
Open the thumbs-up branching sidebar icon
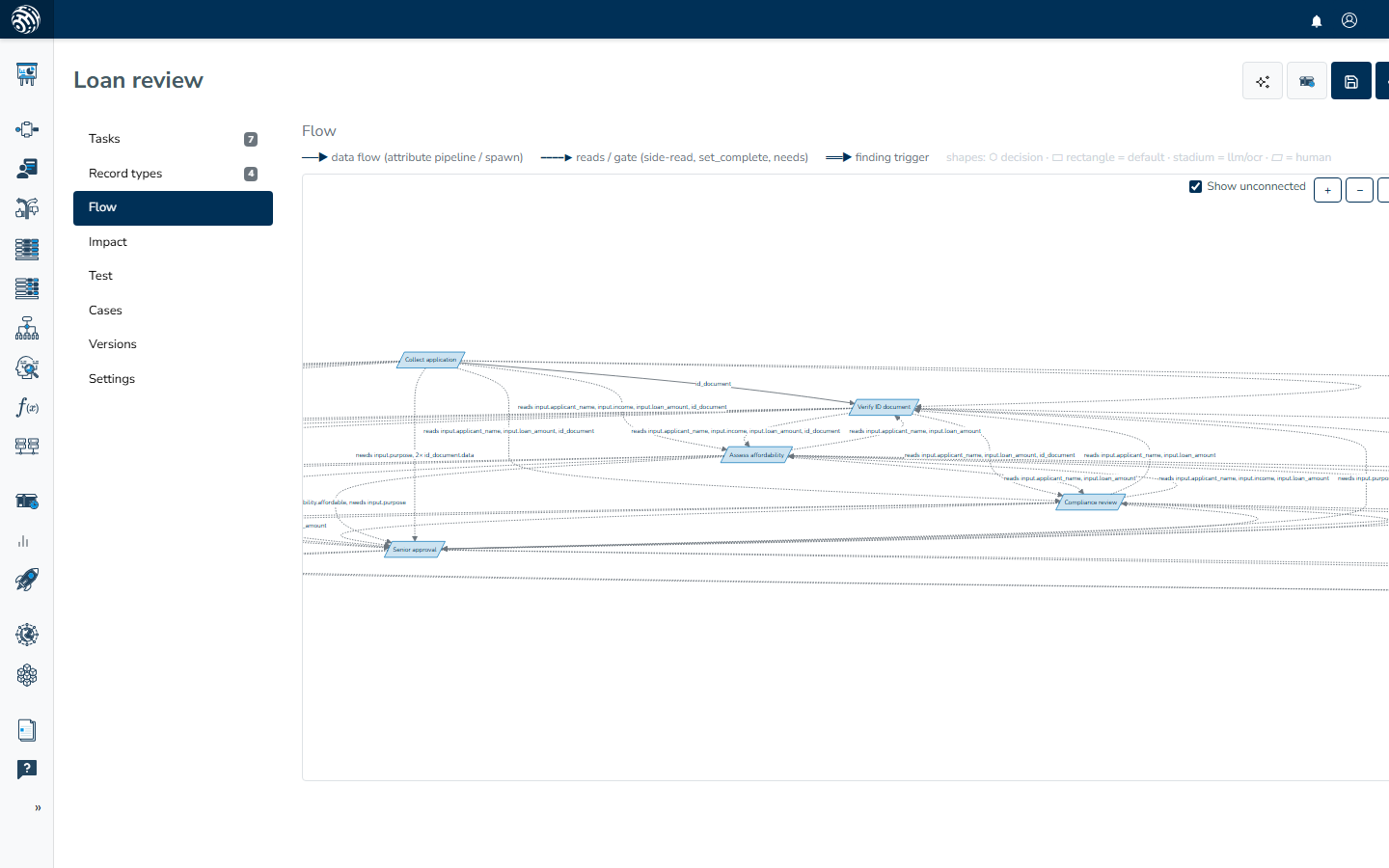point(27,207)
